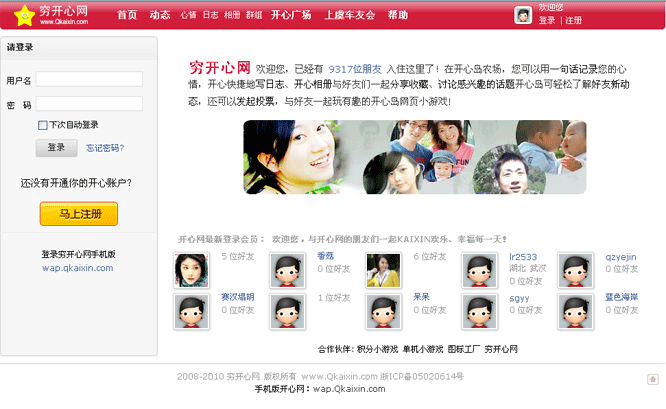Click the yellow star Qkaixin logo
666x409 pixels.
[x=24, y=16]
